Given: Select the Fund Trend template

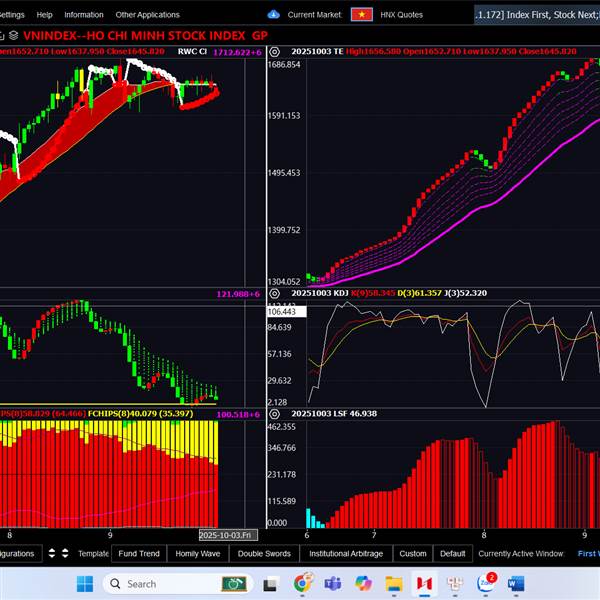Looking at the screenshot, I should coord(138,553).
